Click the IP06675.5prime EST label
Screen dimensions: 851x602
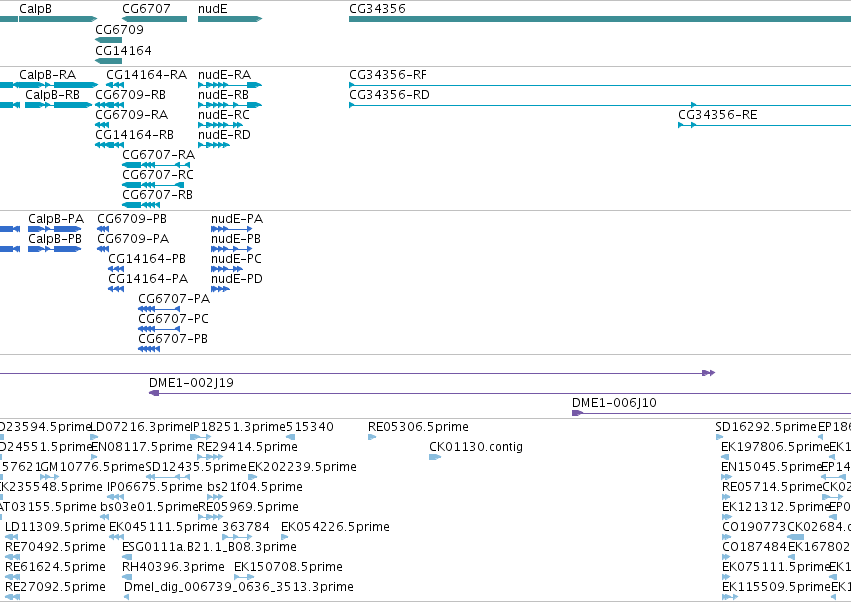tap(155, 487)
